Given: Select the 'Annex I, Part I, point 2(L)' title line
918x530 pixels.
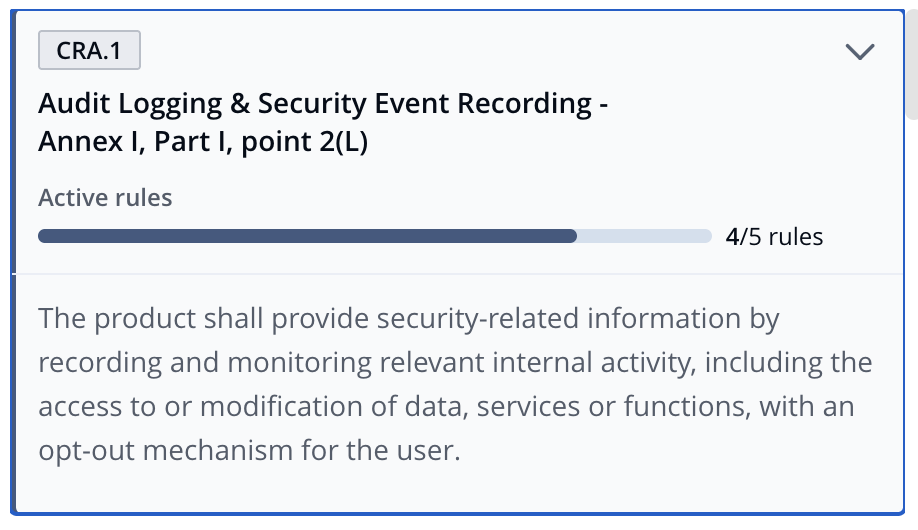Looking at the screenshot, I should pos(203,141).
